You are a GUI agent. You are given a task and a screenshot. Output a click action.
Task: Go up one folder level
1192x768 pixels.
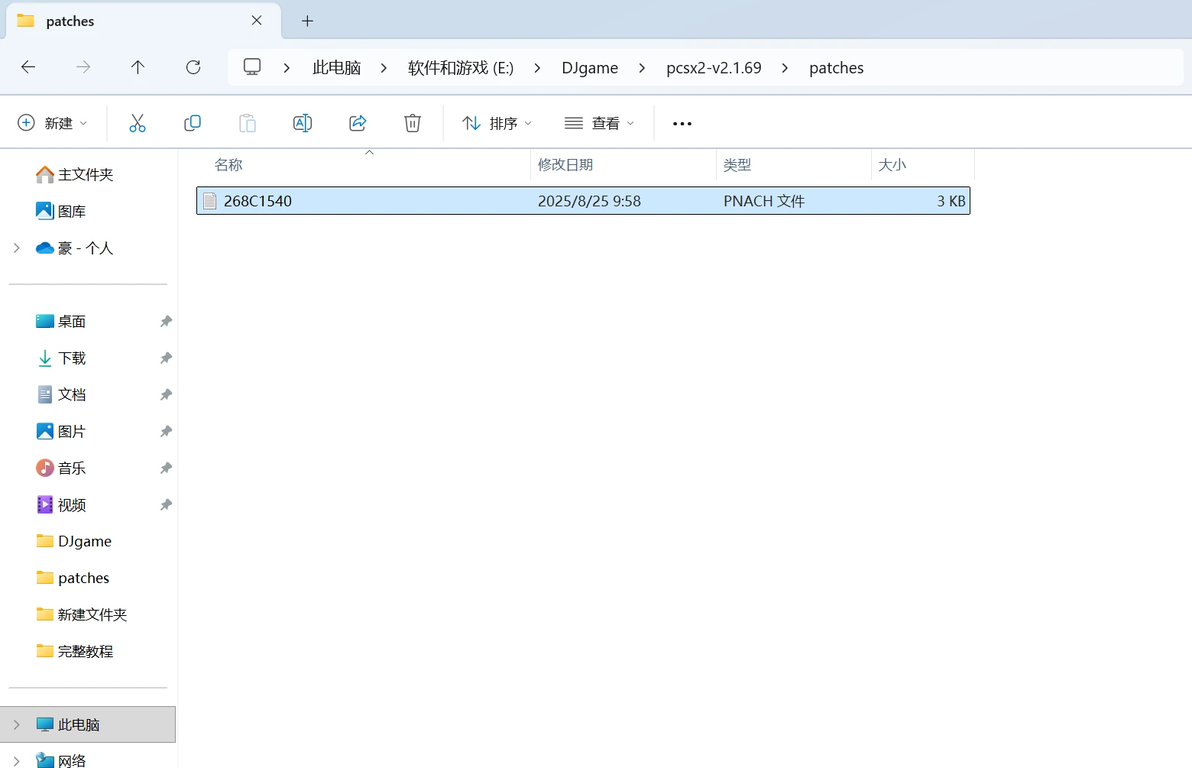pyautogui.click(x=138, y=67)
